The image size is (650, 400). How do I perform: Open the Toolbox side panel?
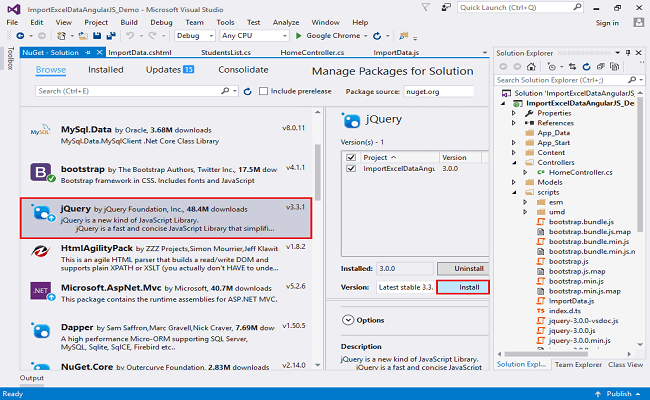pos(11,58)
